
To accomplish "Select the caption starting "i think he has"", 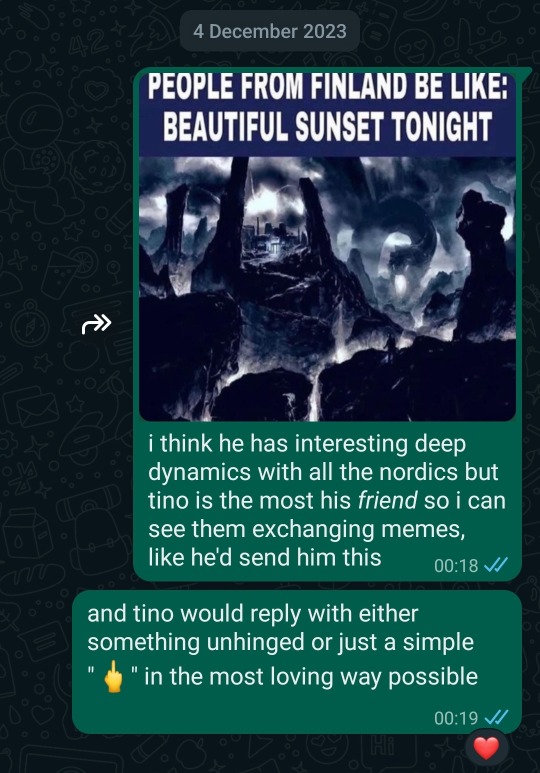I will [327, 500].
